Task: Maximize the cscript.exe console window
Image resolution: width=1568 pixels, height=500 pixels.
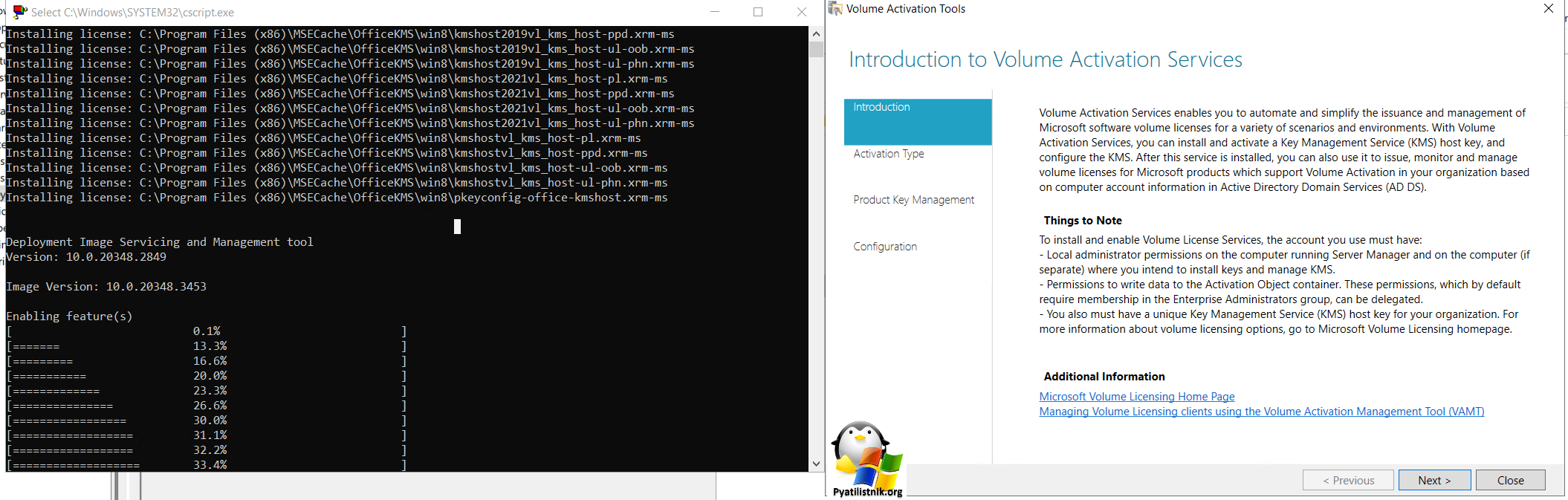Action: click(x=758, y=12)
